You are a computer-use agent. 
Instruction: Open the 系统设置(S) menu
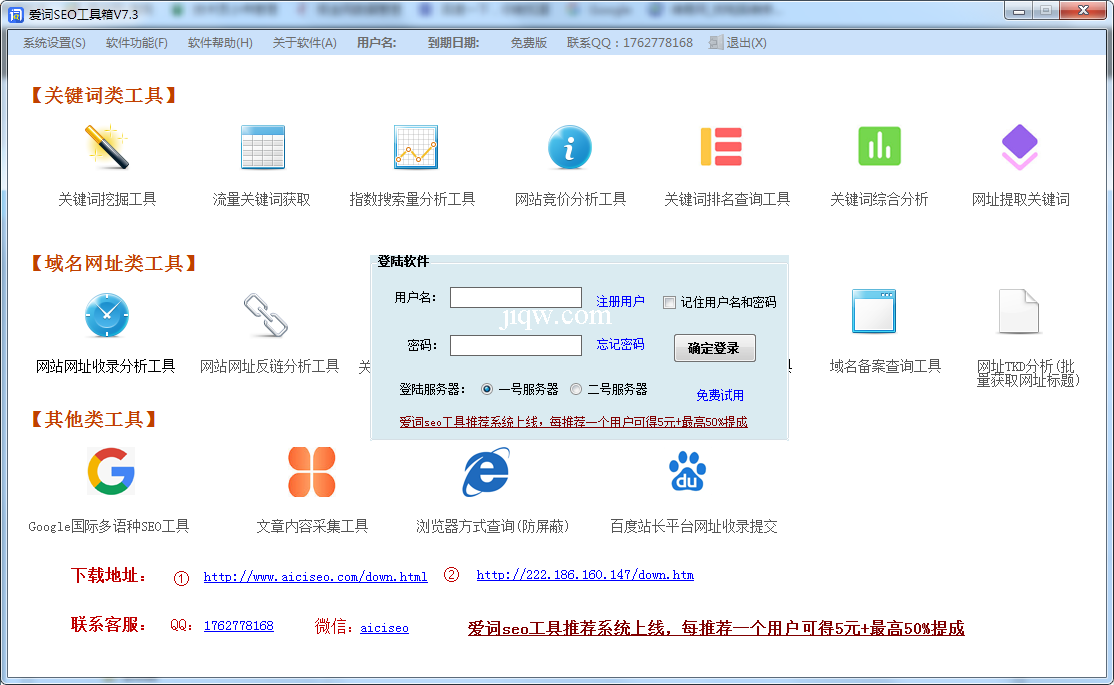pyautogui.click(x=54, y=43)
